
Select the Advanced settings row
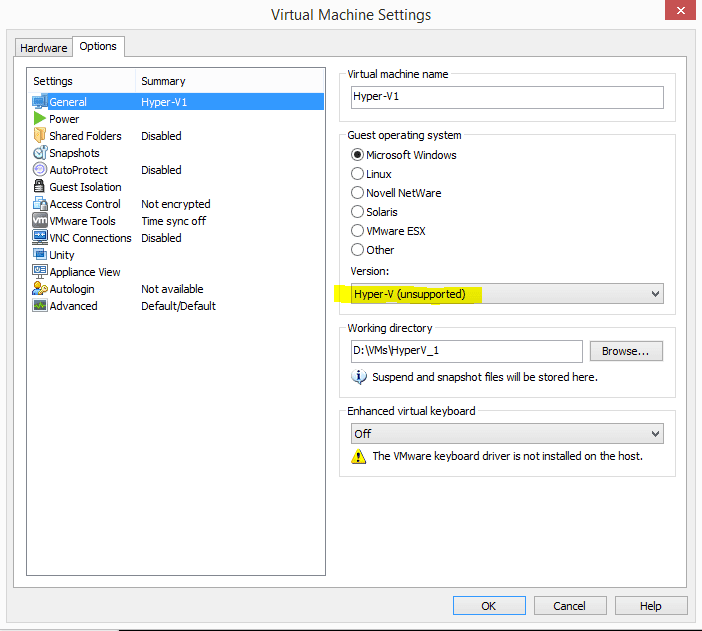tap(74, 306)
